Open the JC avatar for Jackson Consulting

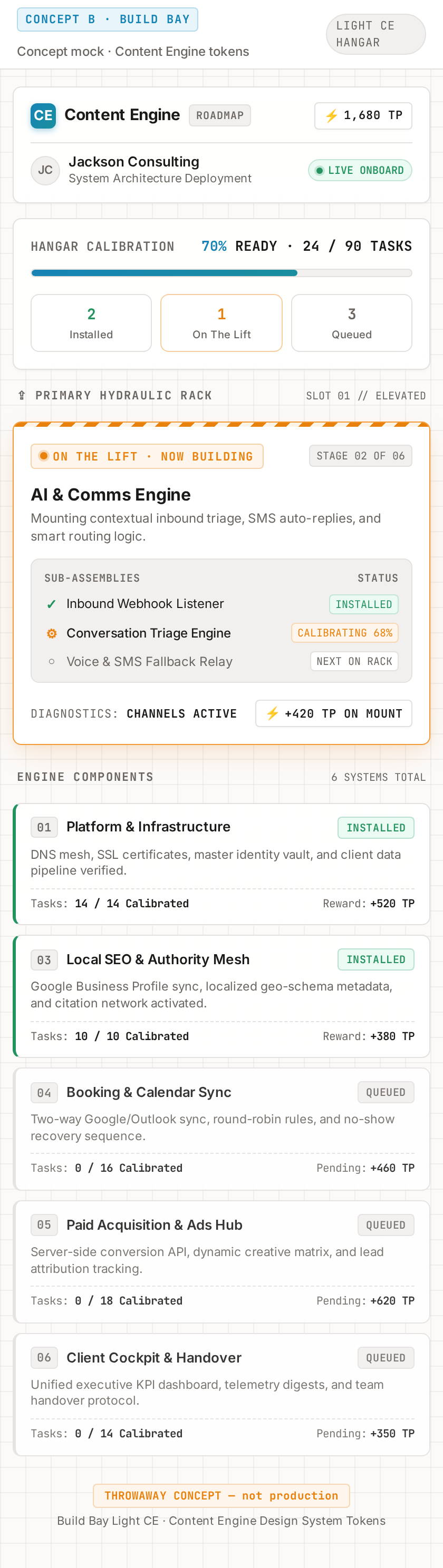coord(46,170)
